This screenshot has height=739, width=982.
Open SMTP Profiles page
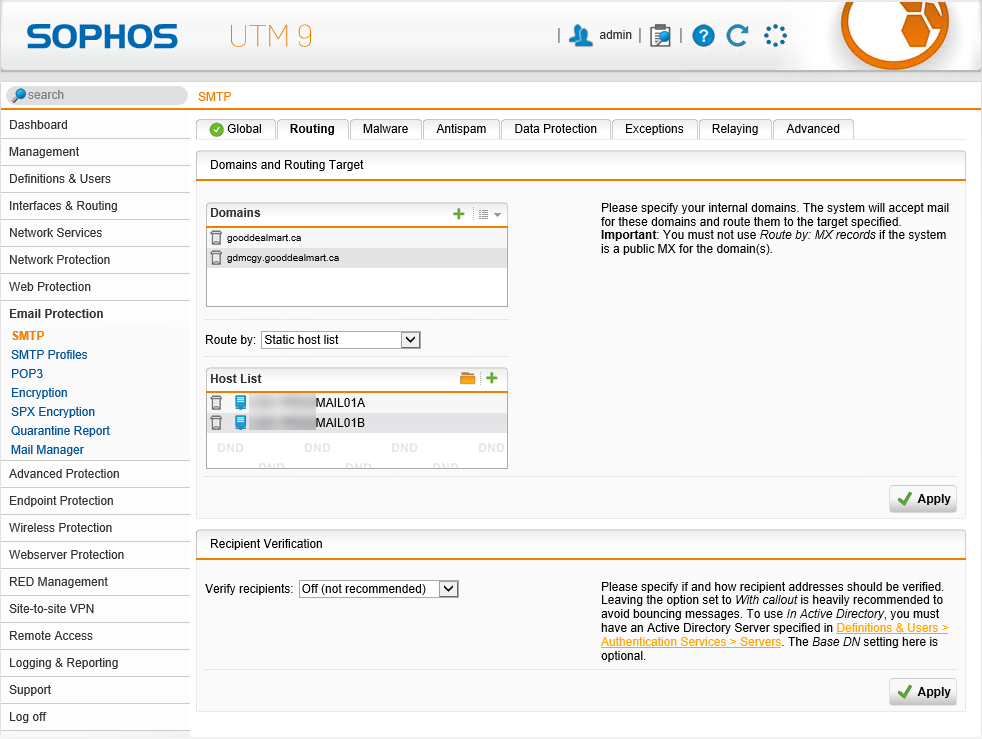tap(49, 354)
